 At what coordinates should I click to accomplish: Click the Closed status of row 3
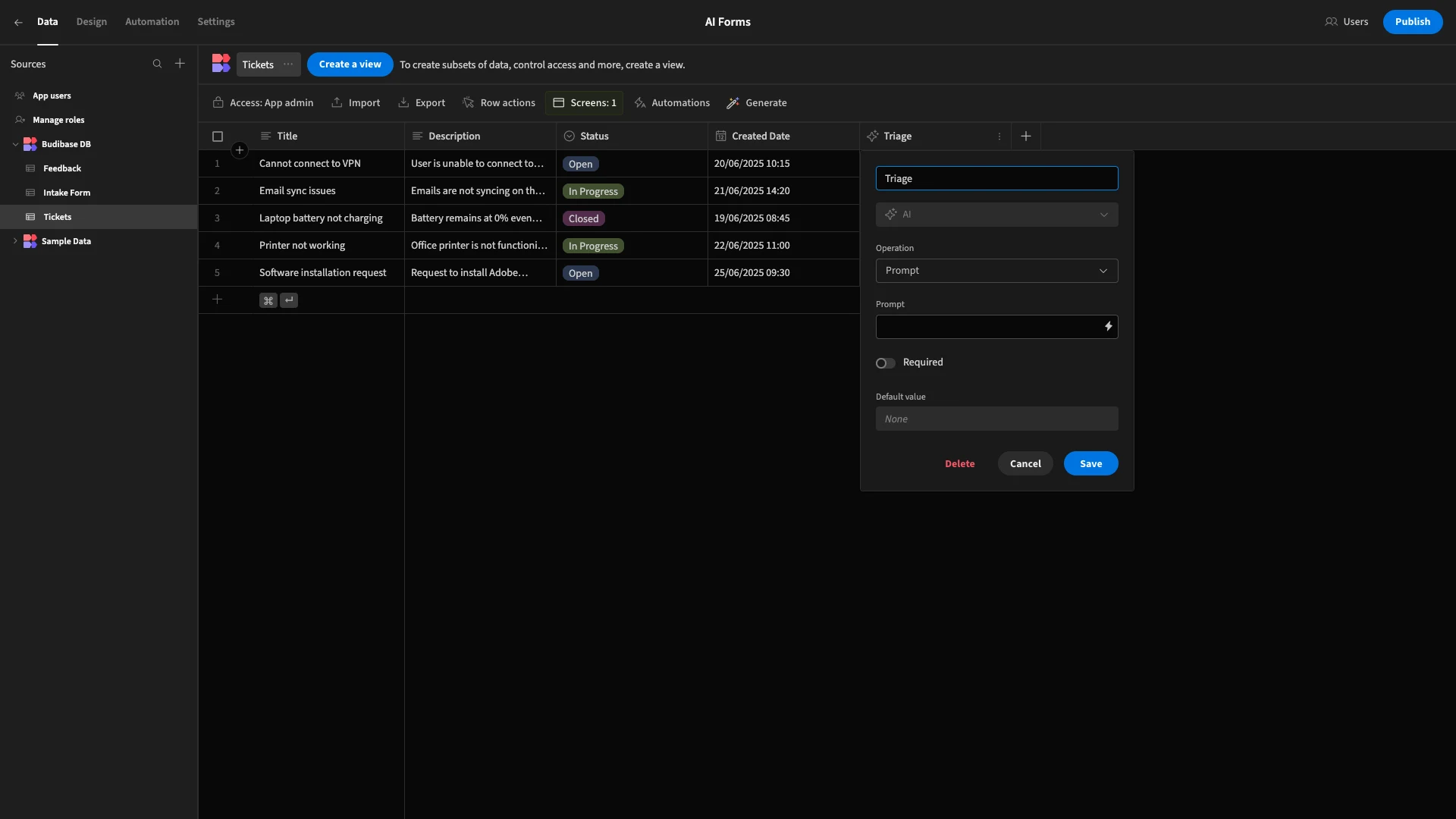583,218
